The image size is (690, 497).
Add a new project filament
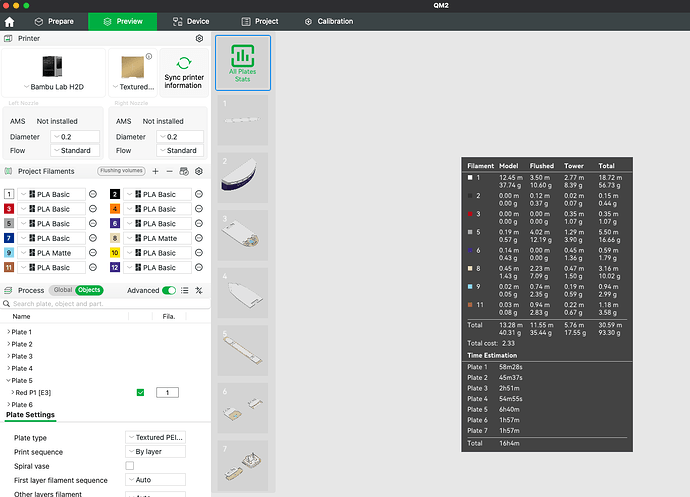(155, 171)
